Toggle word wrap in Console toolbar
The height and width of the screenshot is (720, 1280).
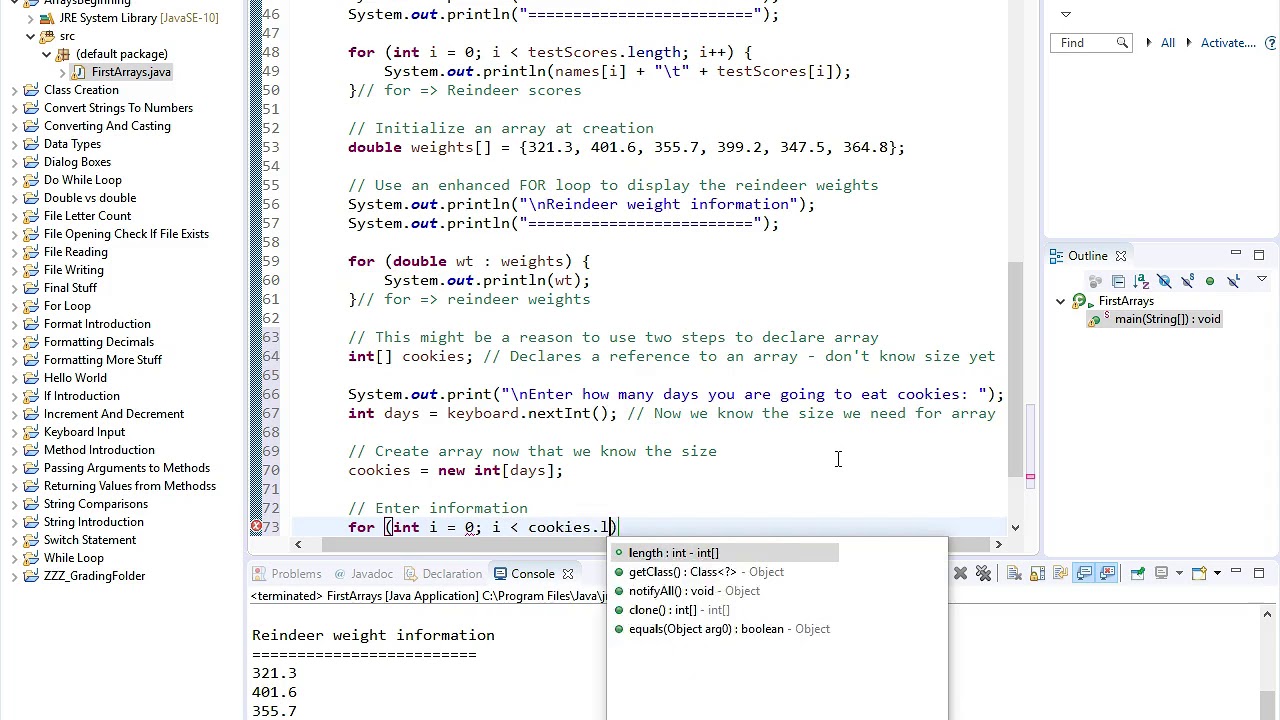[x=1060, y=573]
